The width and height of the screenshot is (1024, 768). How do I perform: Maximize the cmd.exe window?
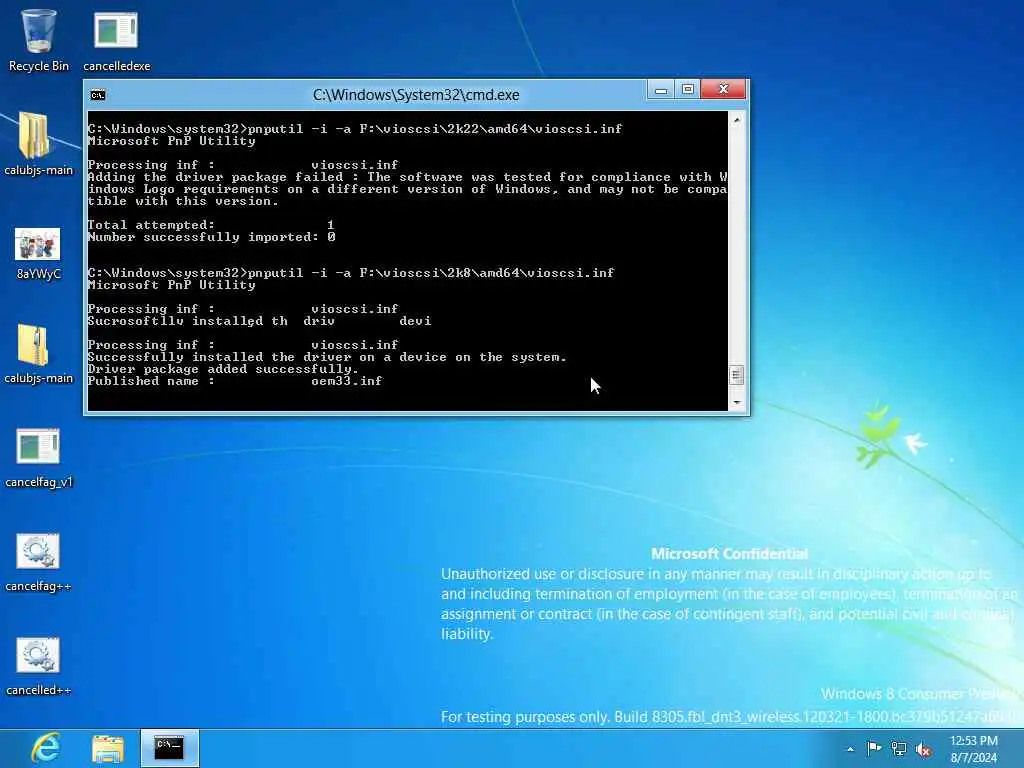coord(688,89)
